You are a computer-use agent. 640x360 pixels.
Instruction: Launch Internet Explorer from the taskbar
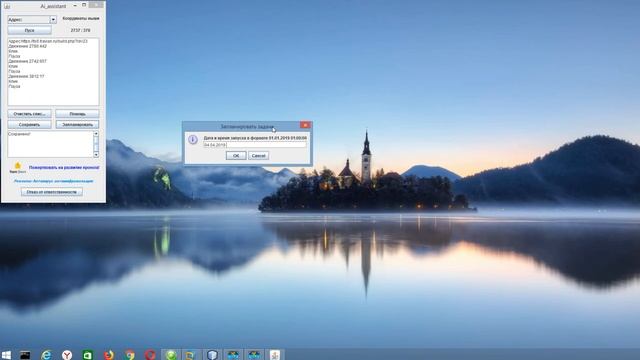[46, 355]
